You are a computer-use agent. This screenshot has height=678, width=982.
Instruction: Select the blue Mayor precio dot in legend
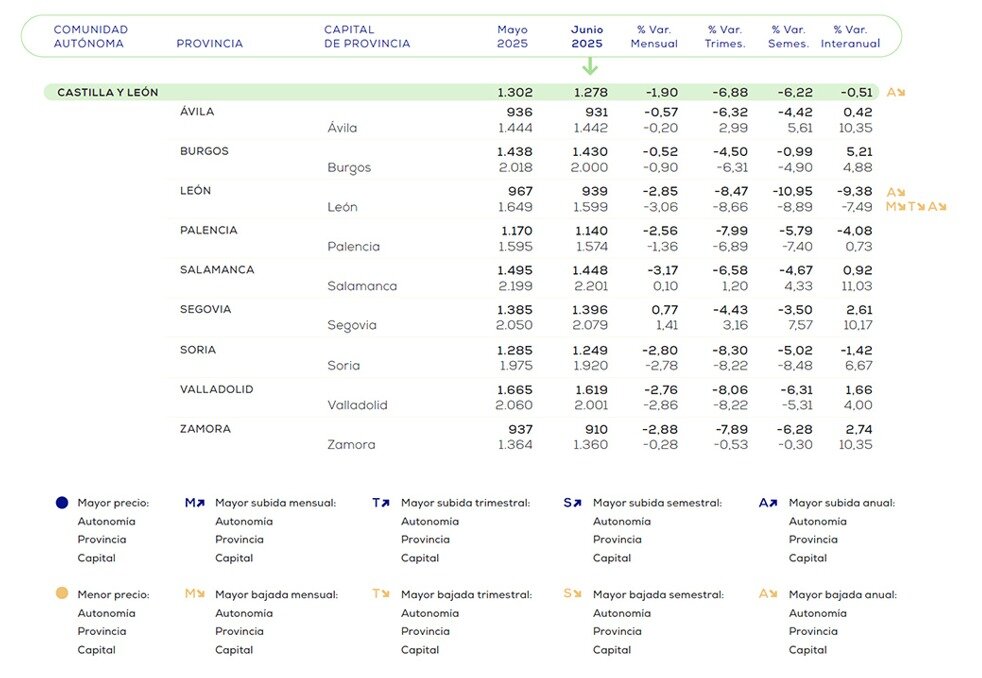(61, 502)
